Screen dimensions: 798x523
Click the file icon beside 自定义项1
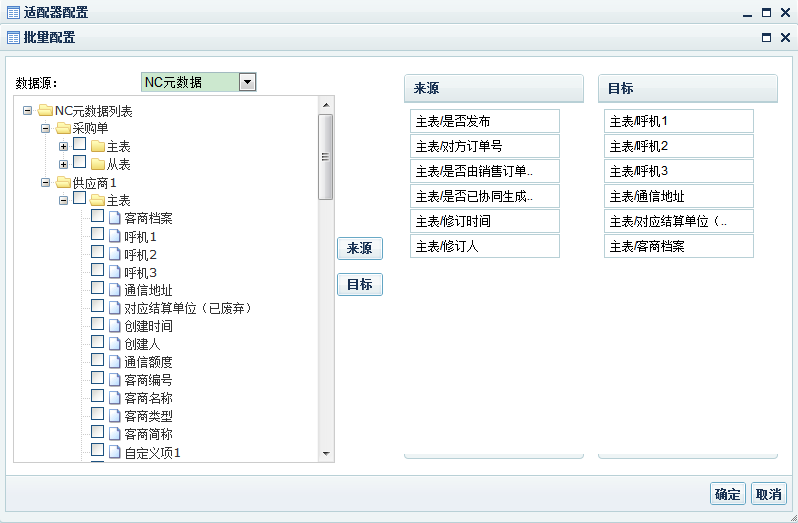coord(115,452)
